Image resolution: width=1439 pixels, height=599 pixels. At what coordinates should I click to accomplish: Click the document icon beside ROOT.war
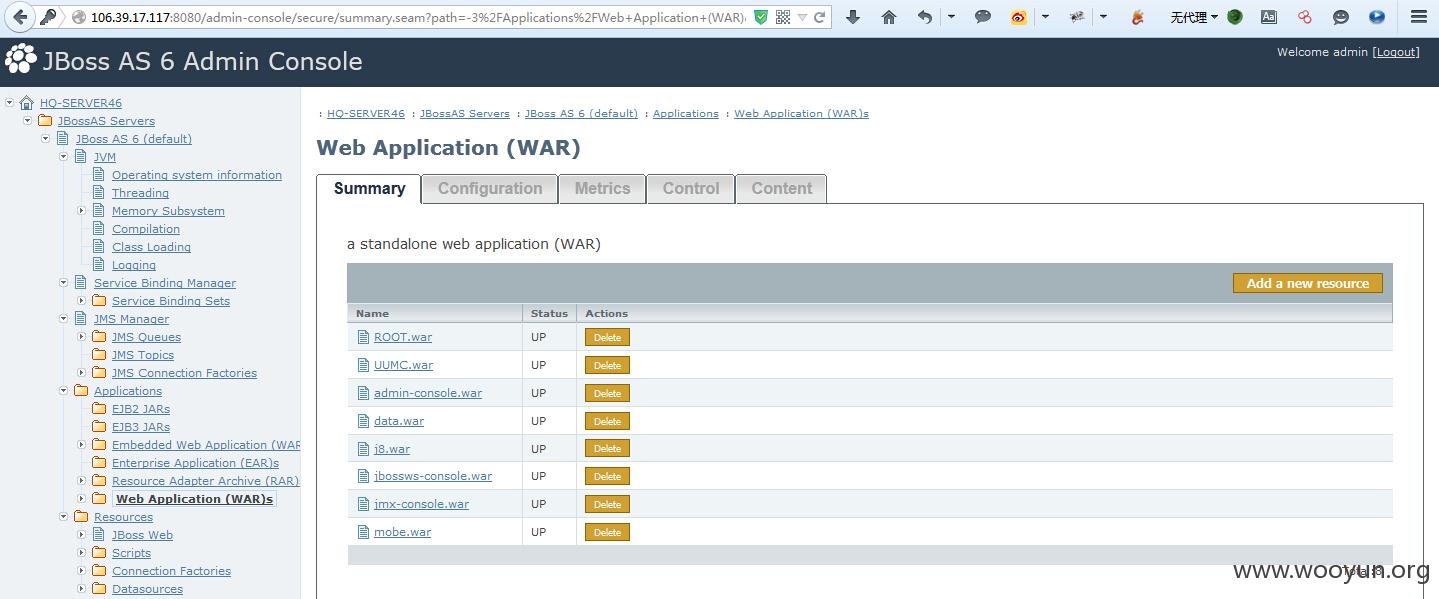coord(364,337)
